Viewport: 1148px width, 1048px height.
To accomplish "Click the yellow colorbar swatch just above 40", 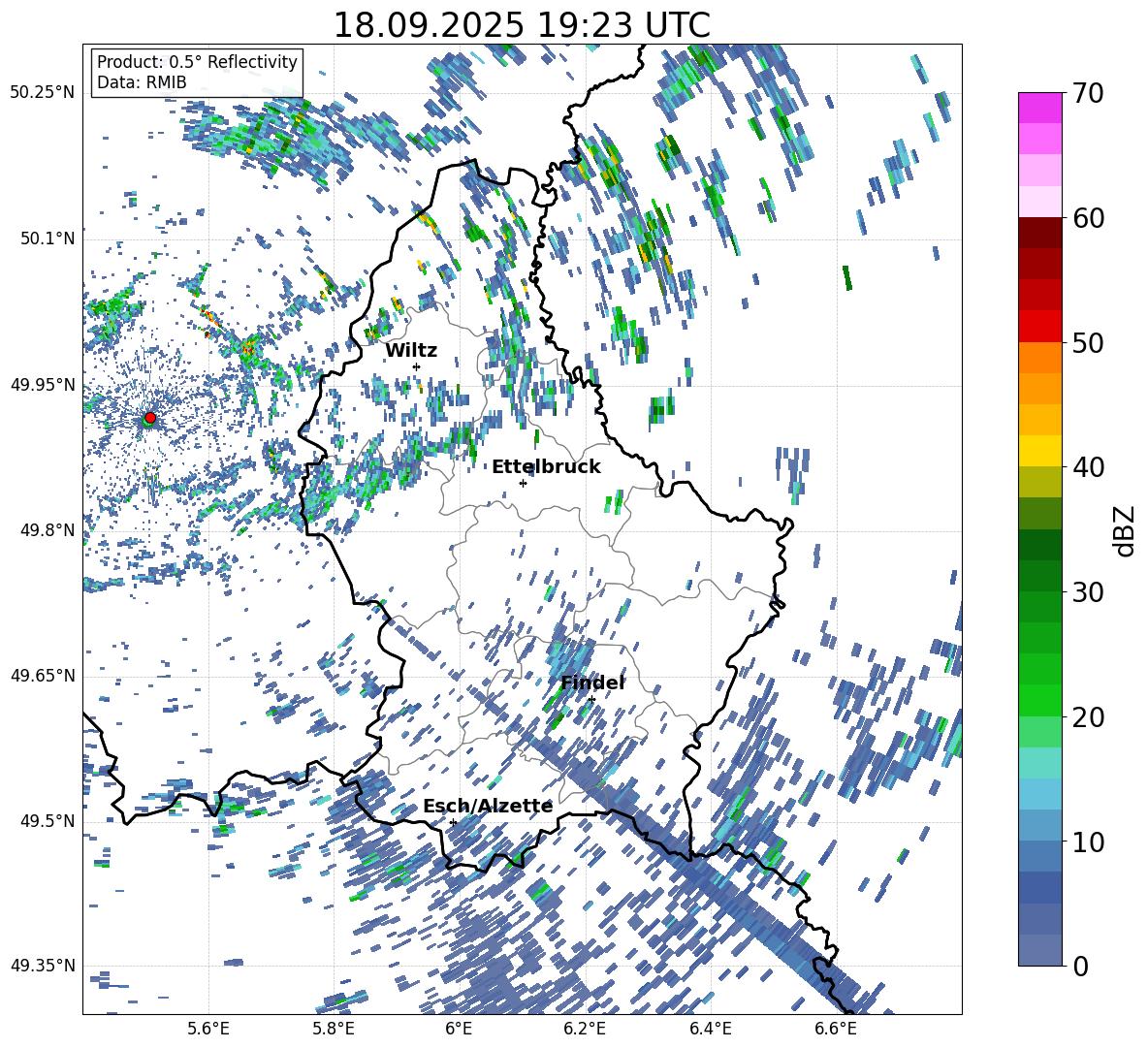I will click(x=1039, y=450).
